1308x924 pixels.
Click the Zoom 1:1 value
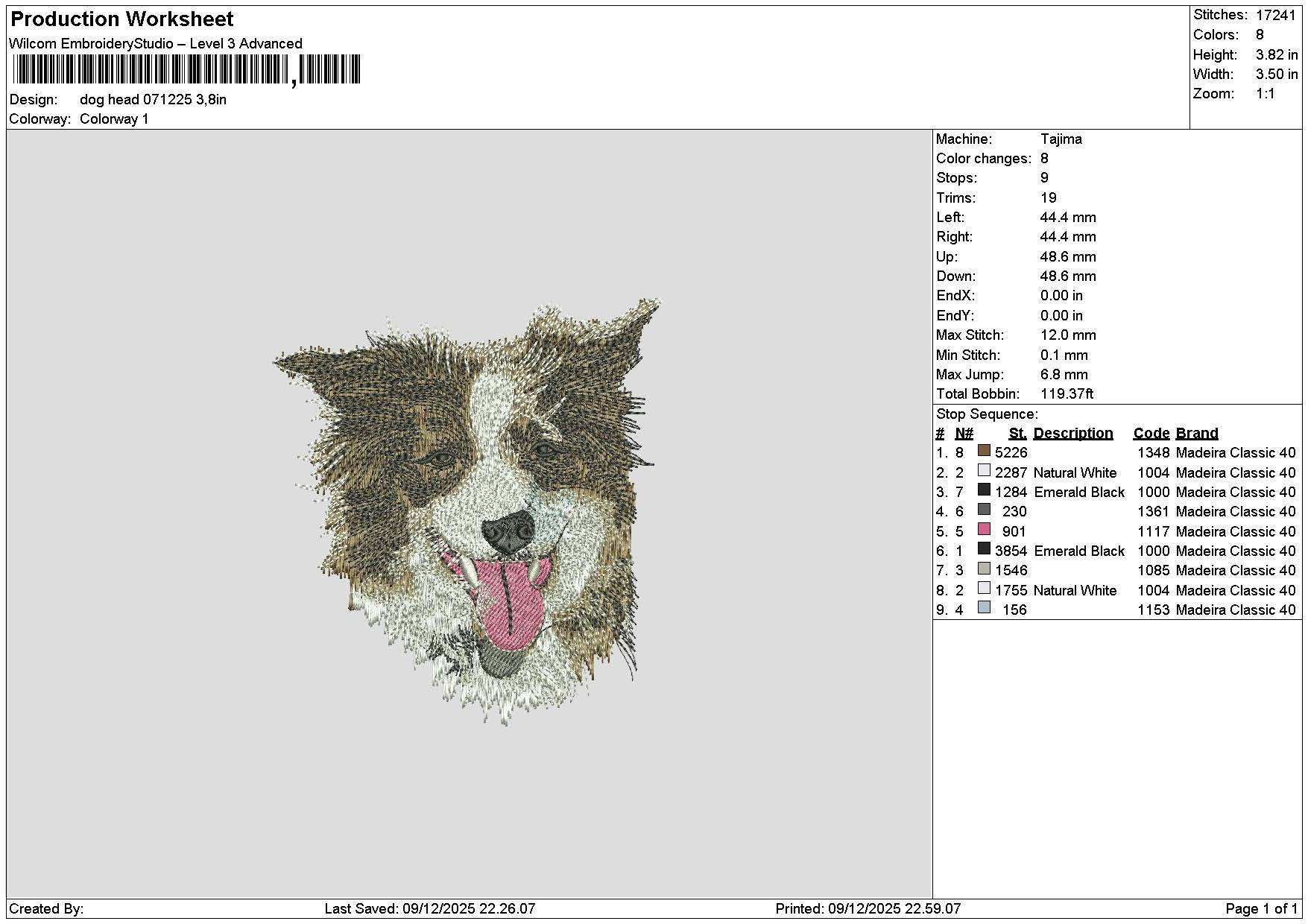coord(1265,94)
